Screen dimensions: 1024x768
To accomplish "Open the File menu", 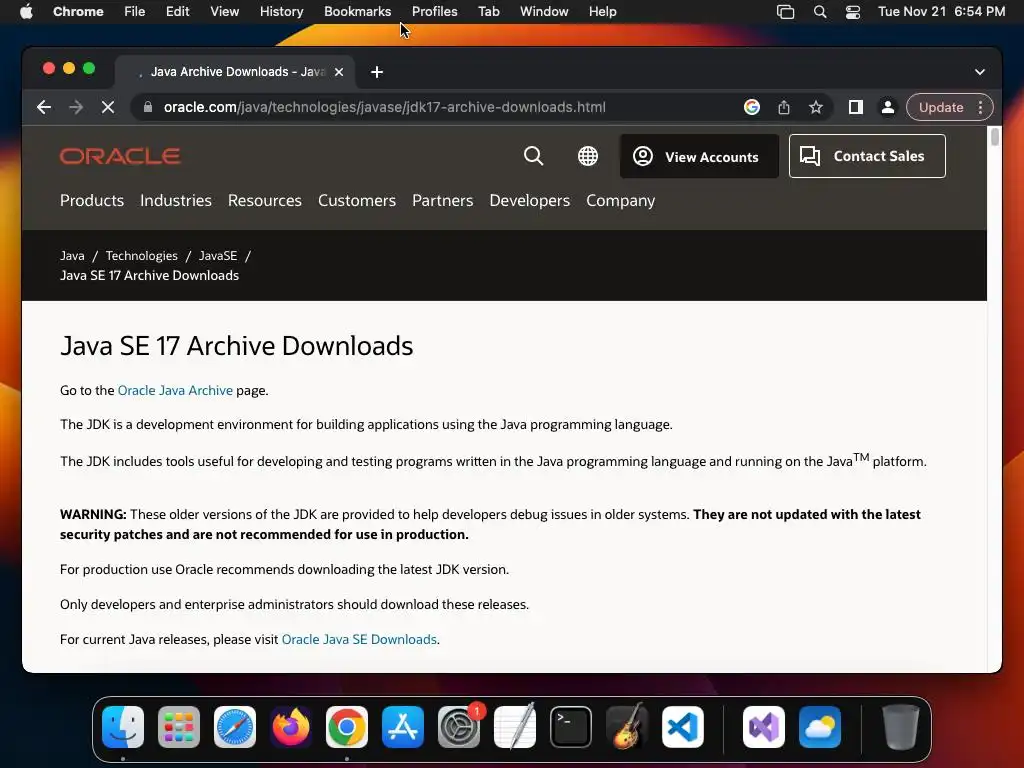I will (135, 12).
